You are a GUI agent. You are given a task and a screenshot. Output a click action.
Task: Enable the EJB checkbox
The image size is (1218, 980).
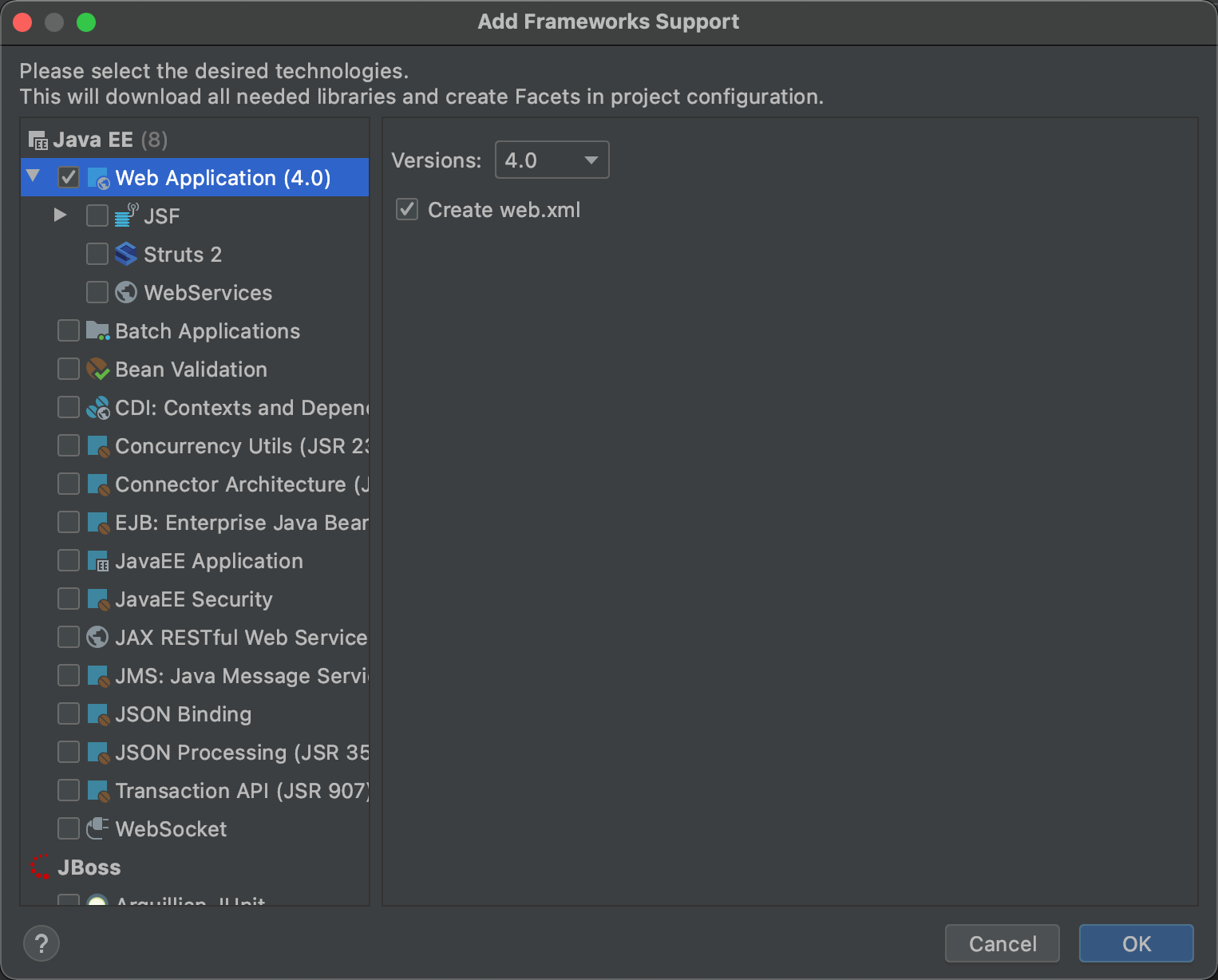tap(69, 522)
